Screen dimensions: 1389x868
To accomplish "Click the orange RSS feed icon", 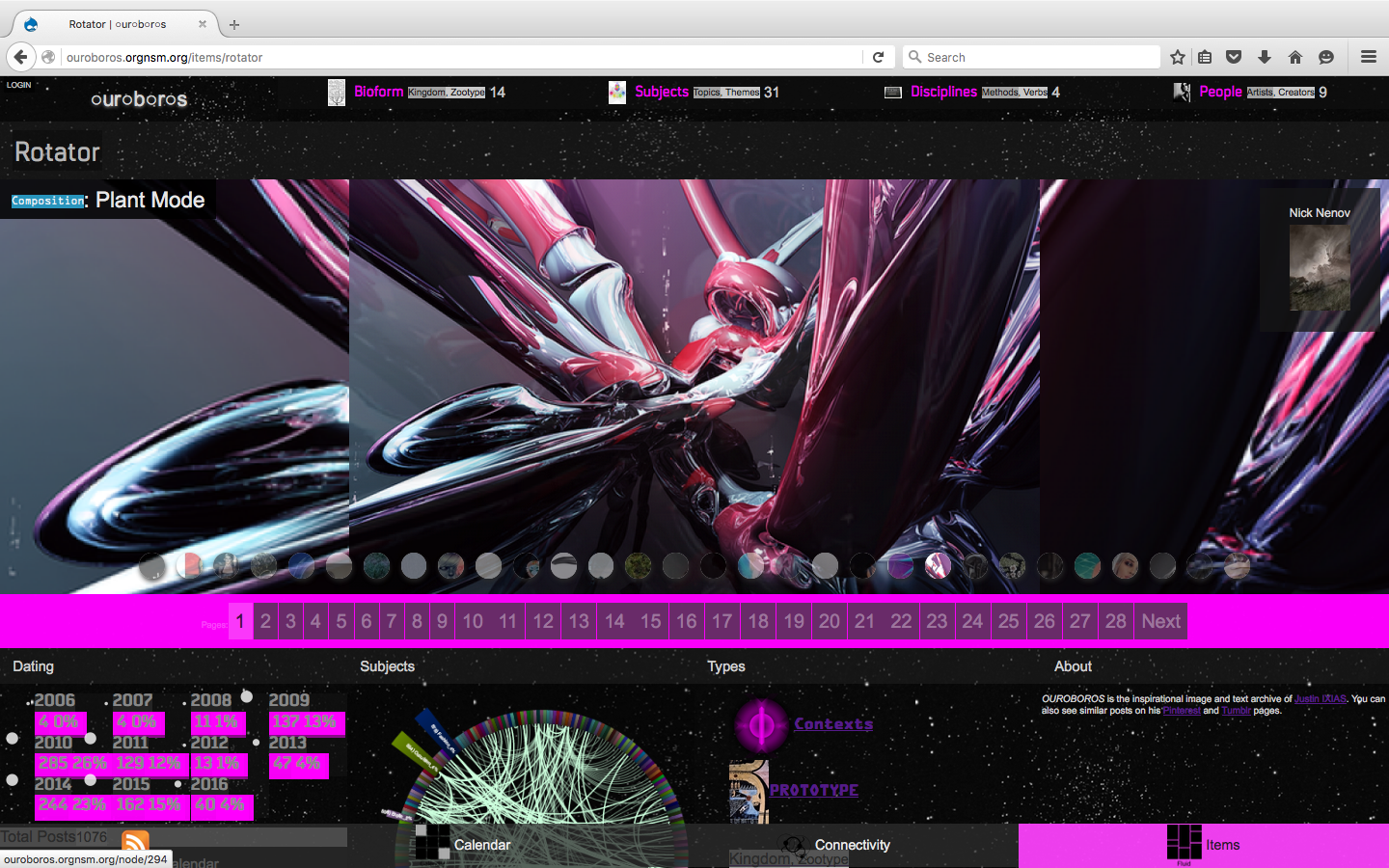I will tap(135, 842).
